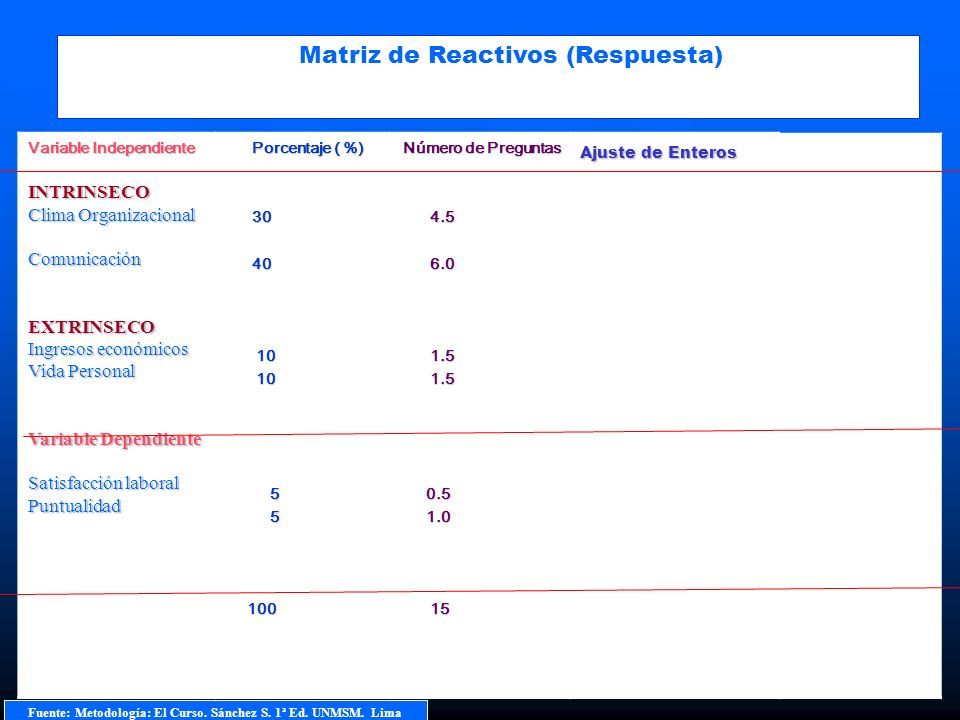Click '1.5' in the Vida Personal row
Image resolution: width=960 pixels, height=720 pixels.
(443, 379)
